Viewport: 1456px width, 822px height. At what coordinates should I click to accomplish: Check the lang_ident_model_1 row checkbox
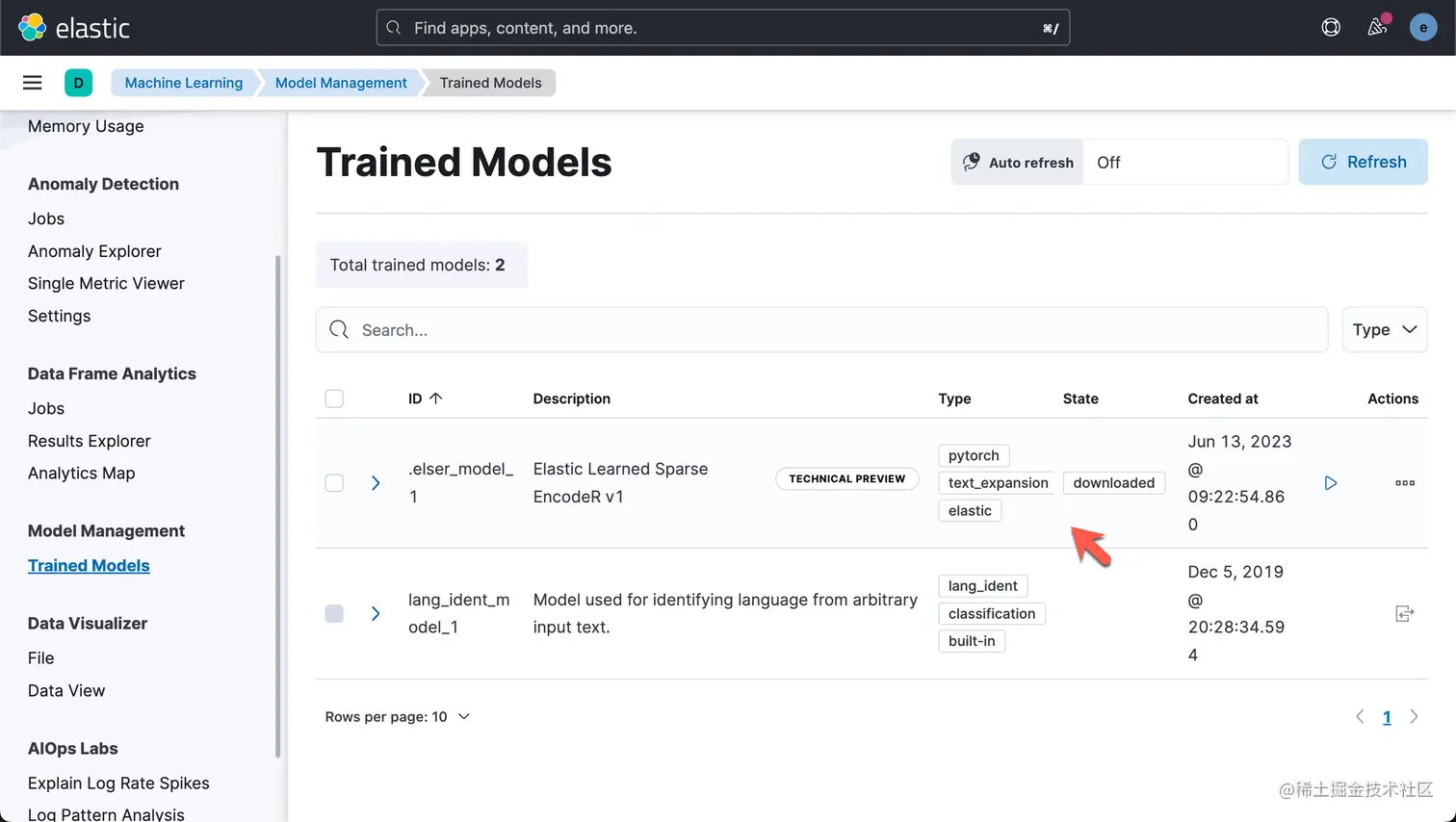[x=334, y=613]
